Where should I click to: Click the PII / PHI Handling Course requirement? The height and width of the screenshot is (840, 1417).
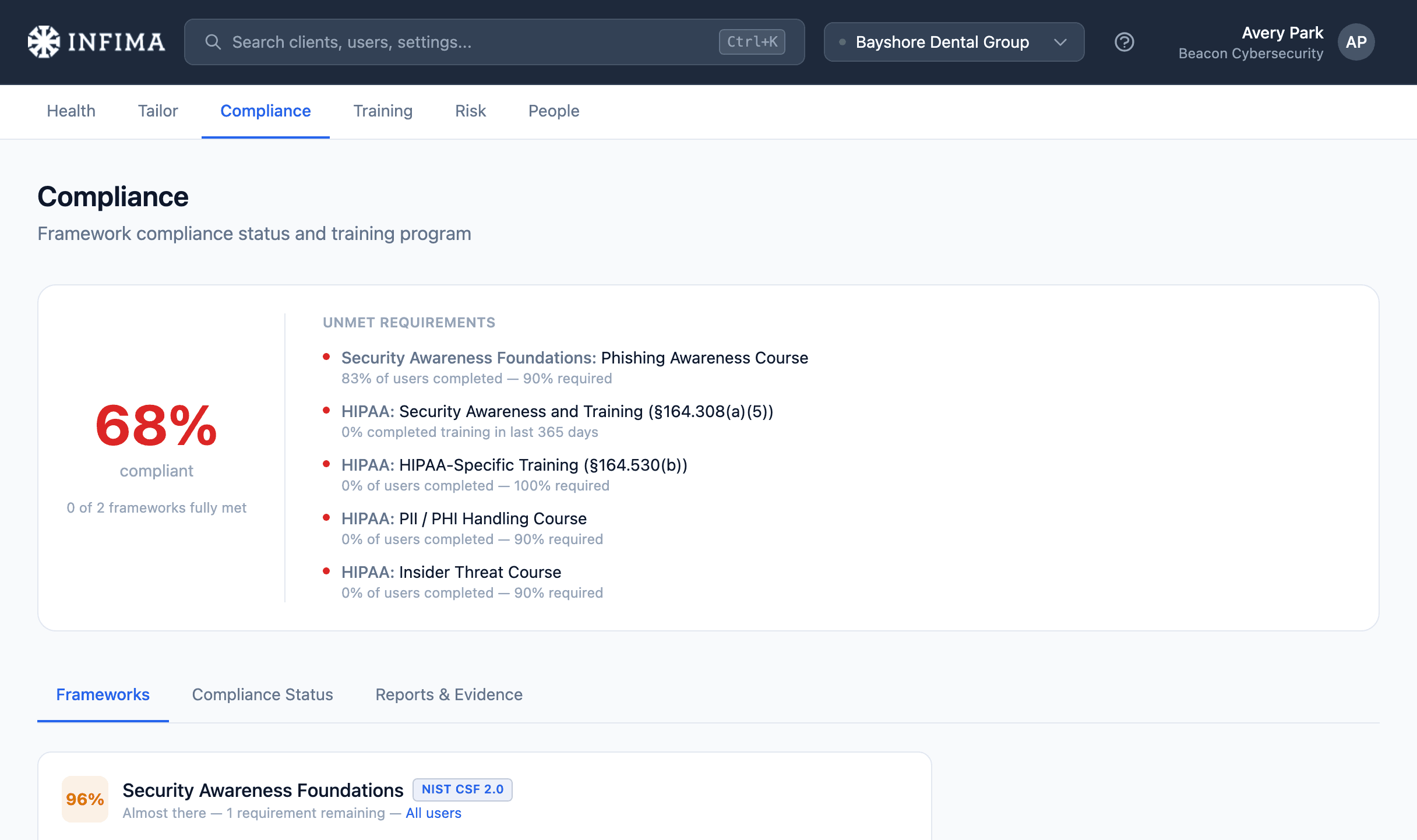464,518
